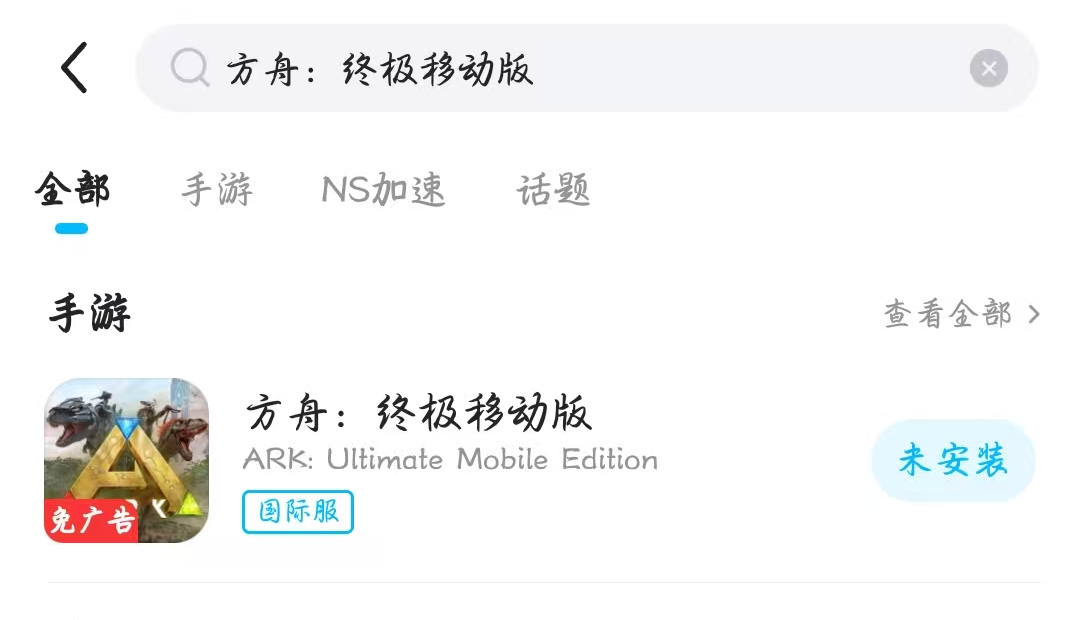Select the 全部 tab
Viewport: 1080px width, 620px height.
(72, 189)
